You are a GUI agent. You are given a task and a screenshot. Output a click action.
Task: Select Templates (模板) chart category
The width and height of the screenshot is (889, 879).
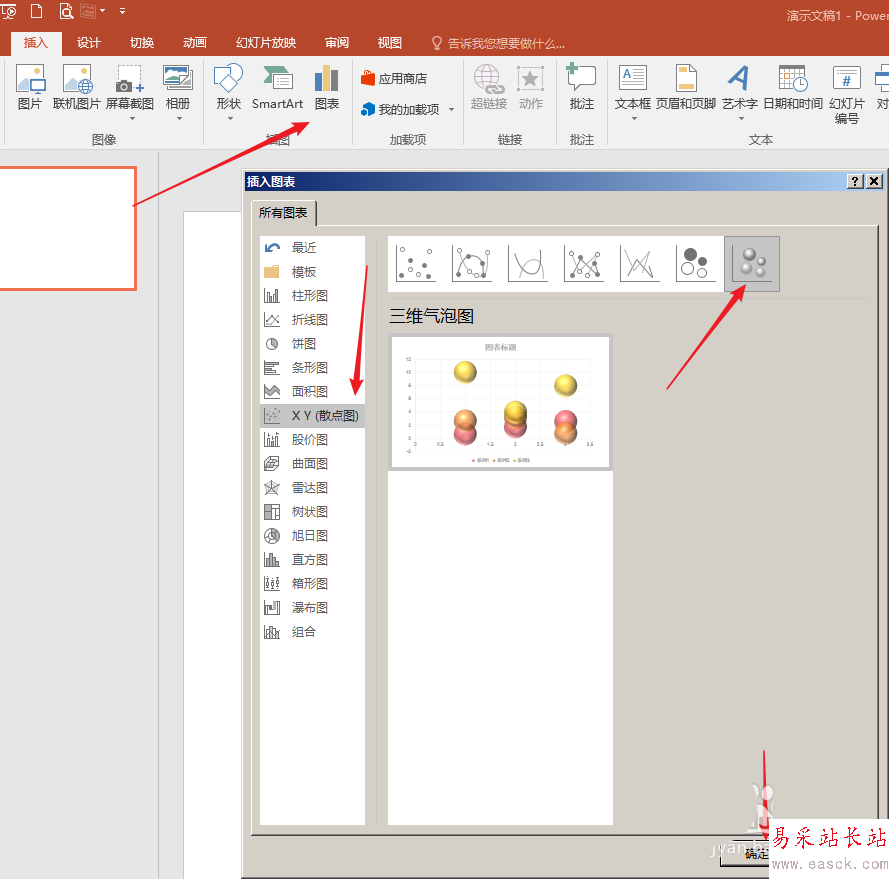pyautogui.click(x=312, y=272)
